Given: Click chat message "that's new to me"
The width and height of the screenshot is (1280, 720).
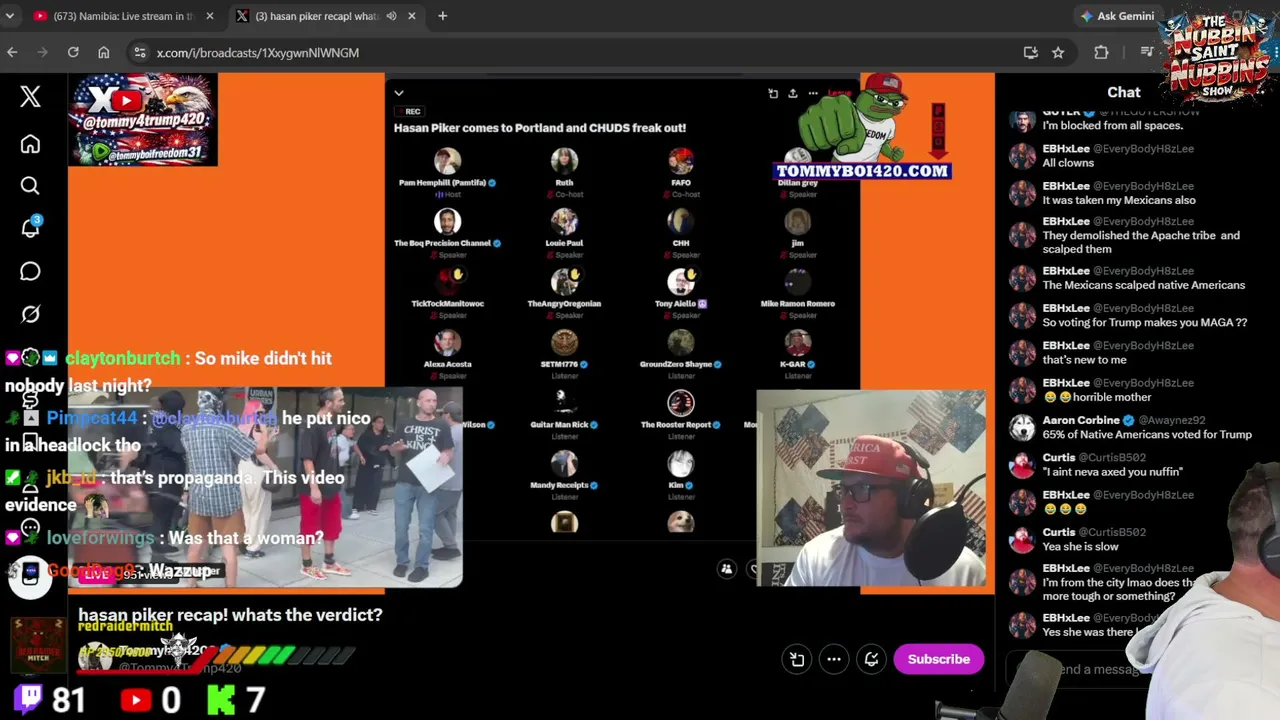Looking at the screenshot, I should pyautogui.click(x=1085, y=360).
